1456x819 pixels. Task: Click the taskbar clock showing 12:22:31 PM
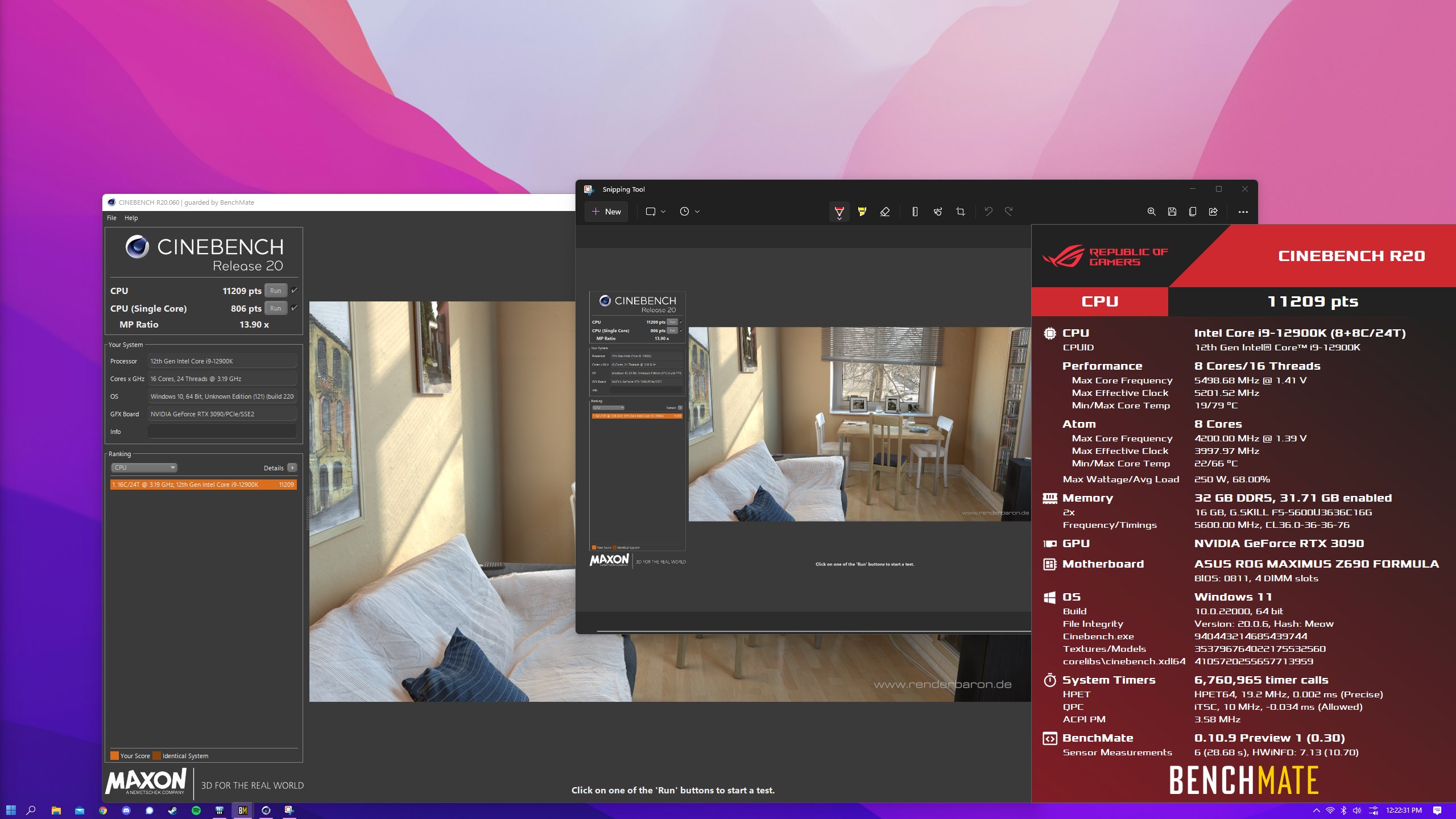1404,810
